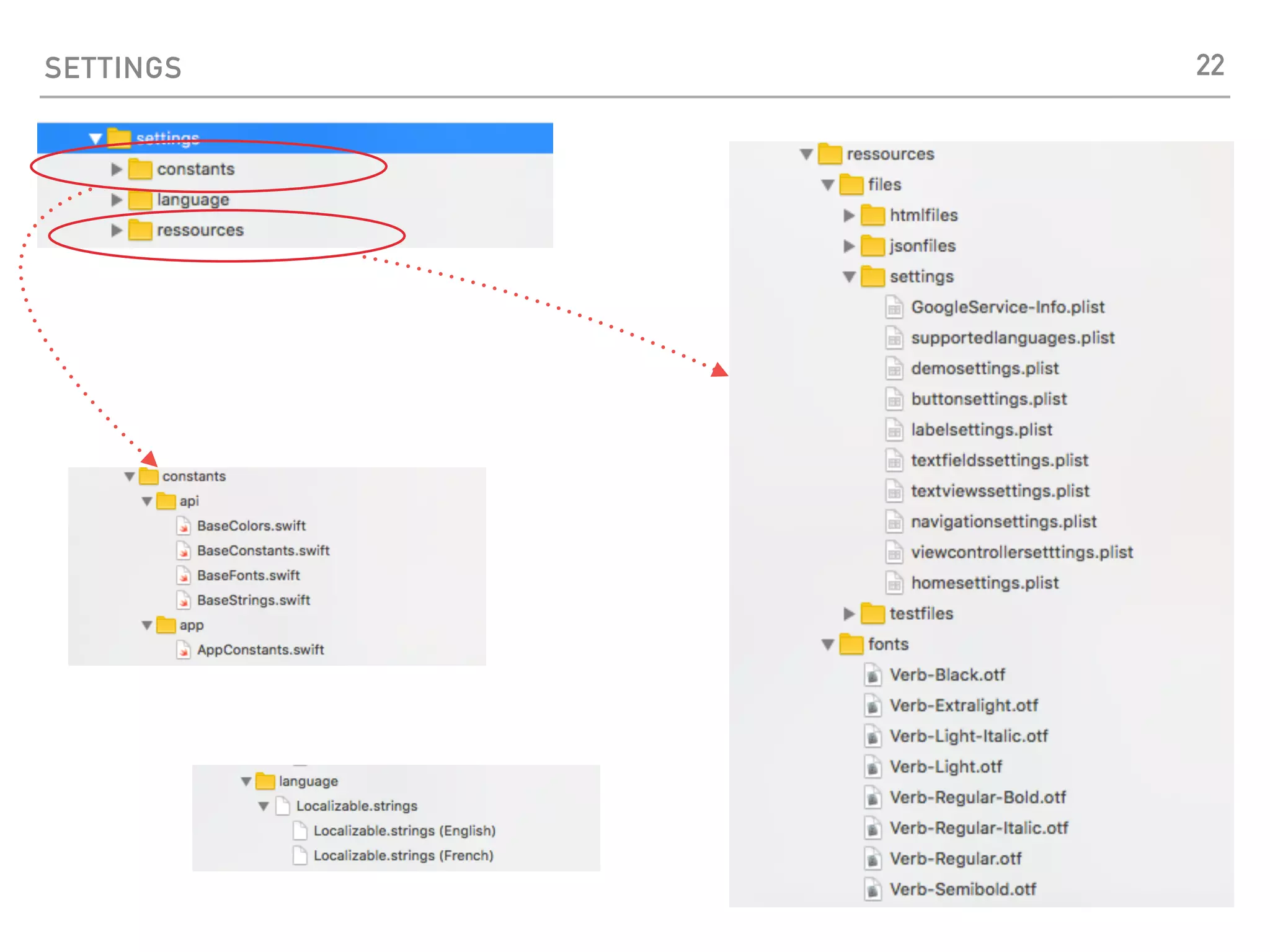This screenshot has width=1270, height=952.
Task: Collapse the Localizable.strings group triangle
Action: point(264,806)
